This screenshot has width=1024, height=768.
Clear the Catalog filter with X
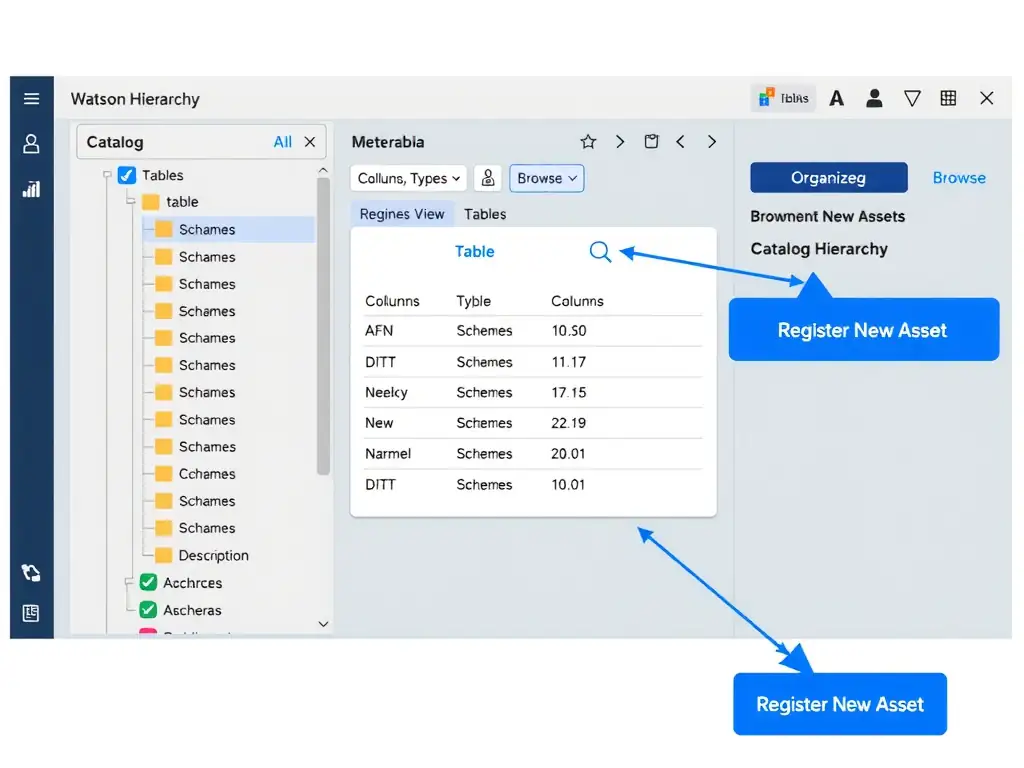(x=310, y=142)
